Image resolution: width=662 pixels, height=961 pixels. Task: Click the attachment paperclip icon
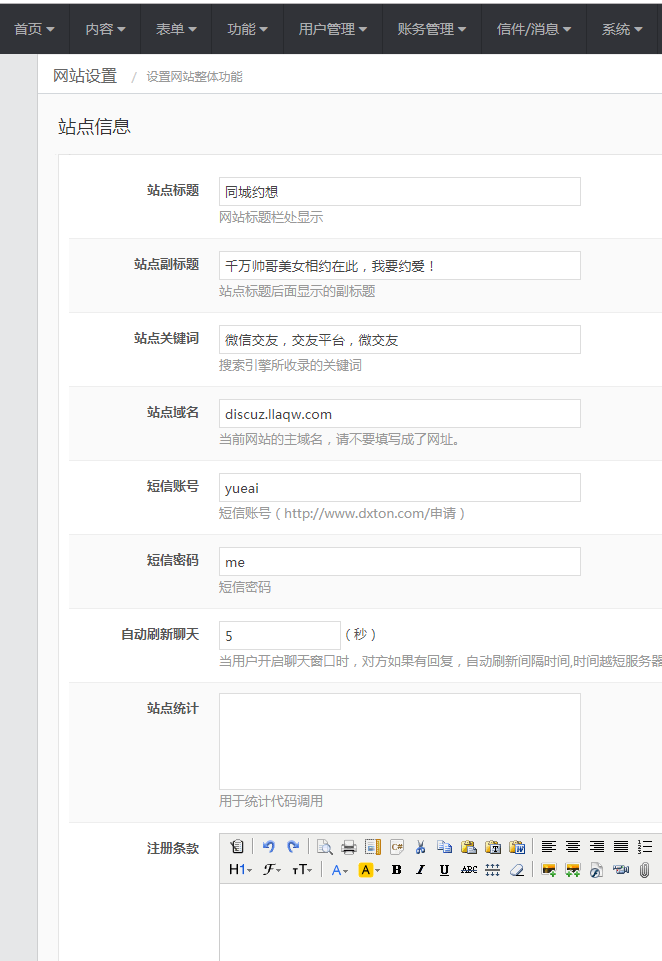pos(645,870)
